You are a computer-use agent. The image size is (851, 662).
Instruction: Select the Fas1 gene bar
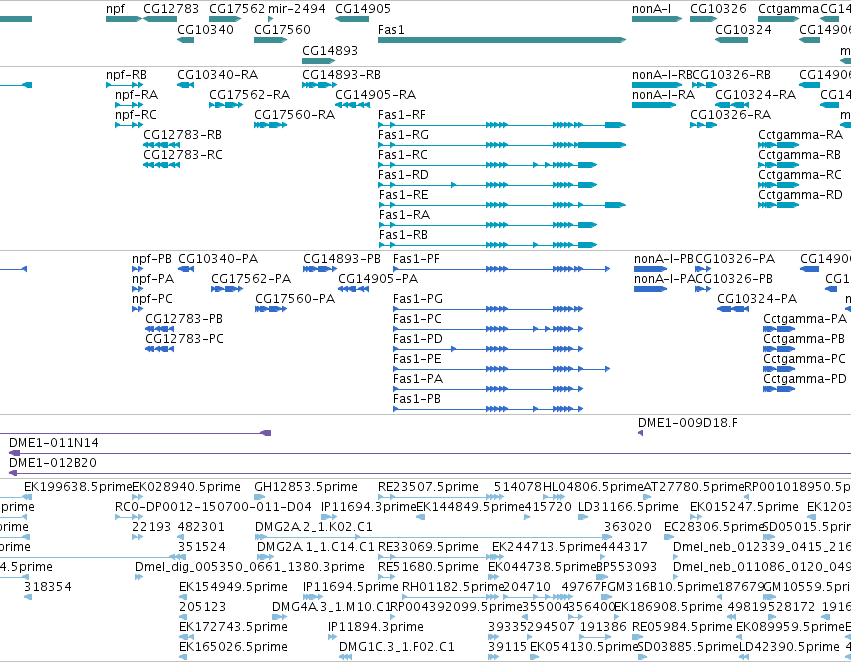(502, 40)
